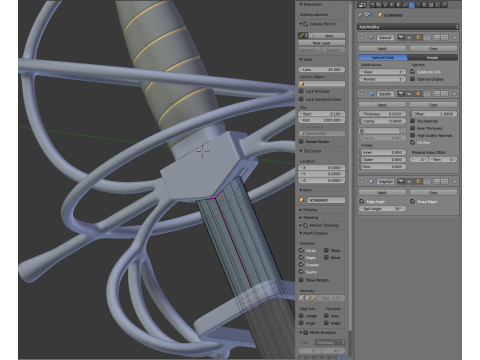Click the New Layer grease pencil button
The height and width of the screenshot is (360, 480).
[x=322, y=43]
